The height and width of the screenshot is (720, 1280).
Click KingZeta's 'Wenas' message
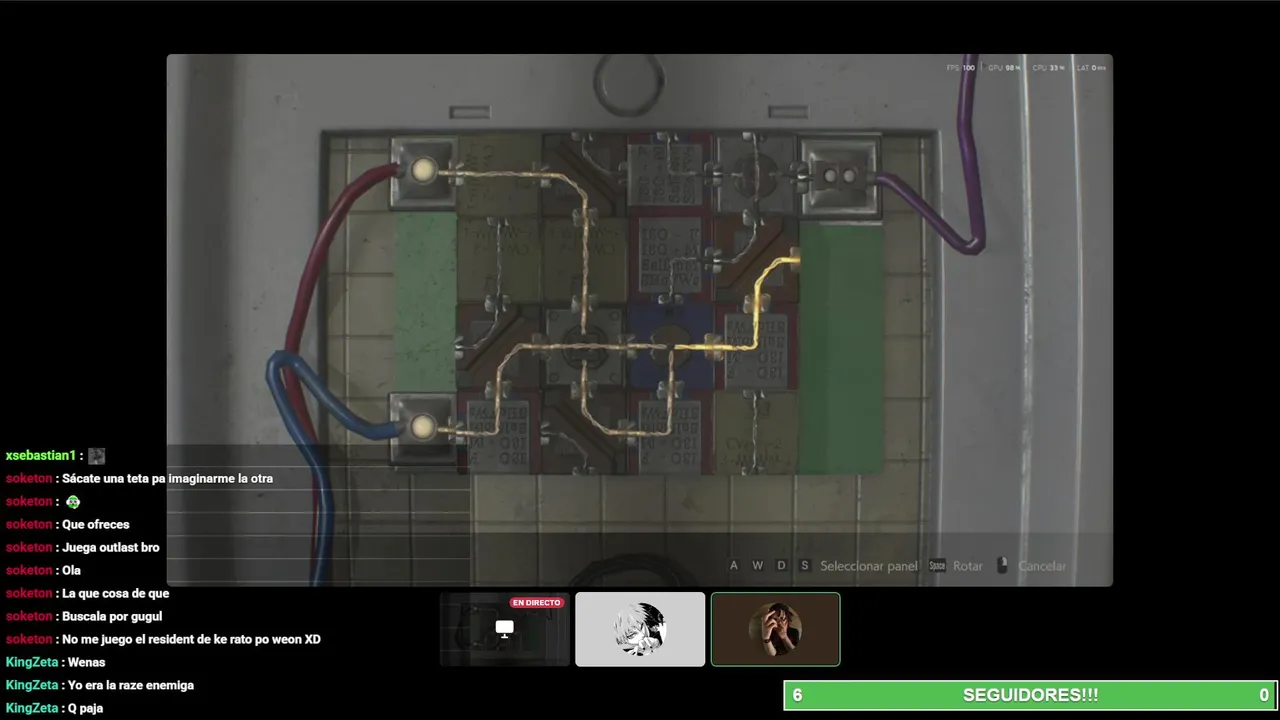(x=86, y=663)
